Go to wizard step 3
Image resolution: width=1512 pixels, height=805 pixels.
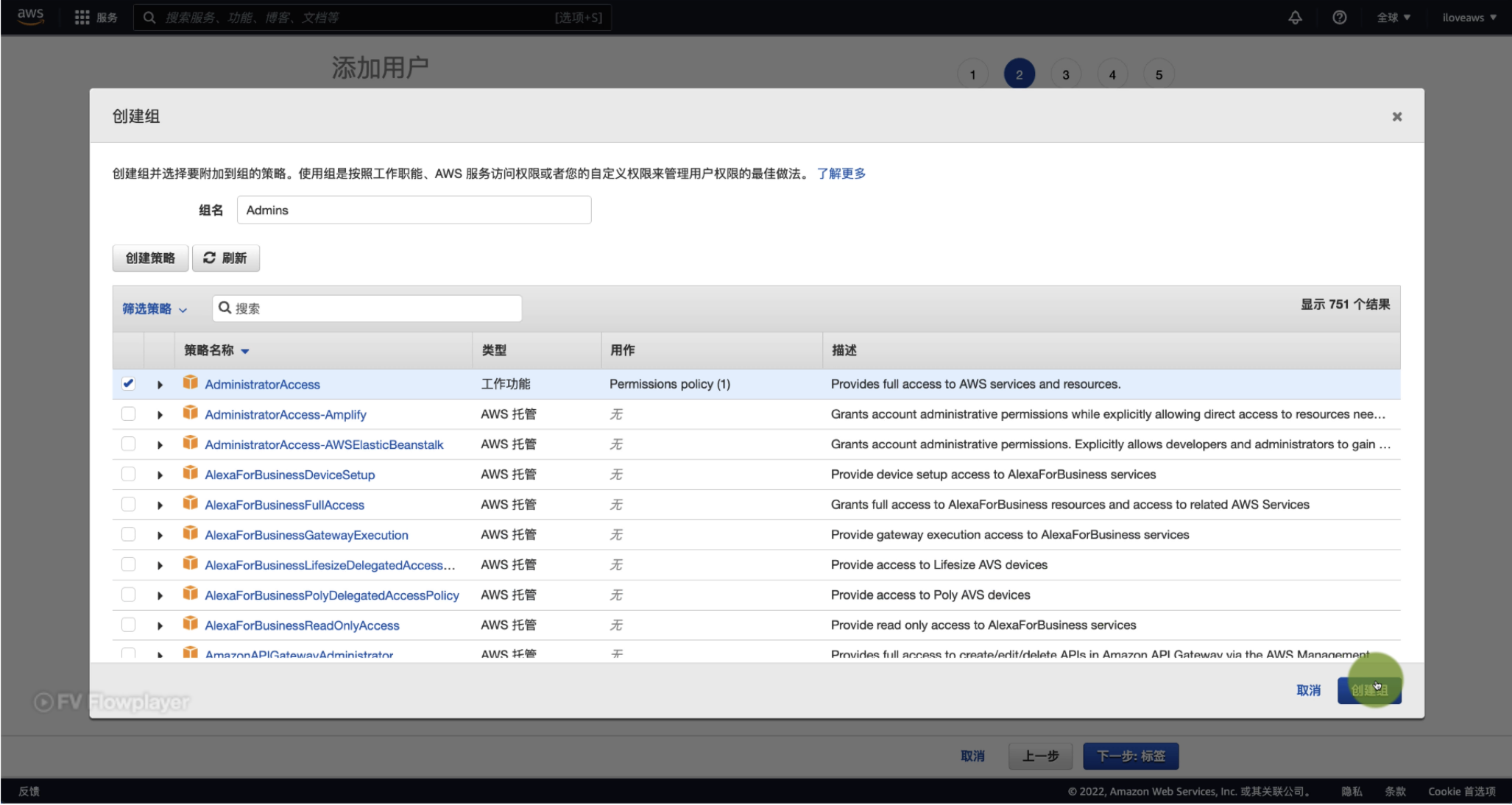[x=1065, y=74]
